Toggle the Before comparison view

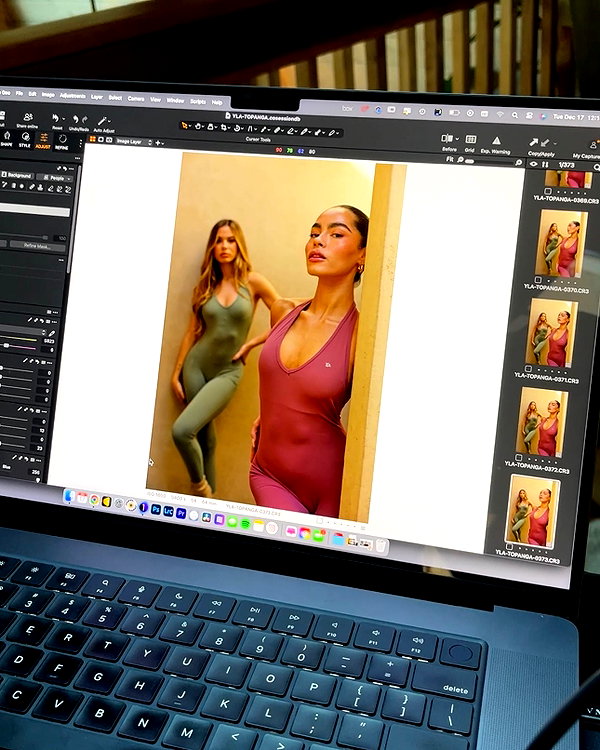[446, 139]
